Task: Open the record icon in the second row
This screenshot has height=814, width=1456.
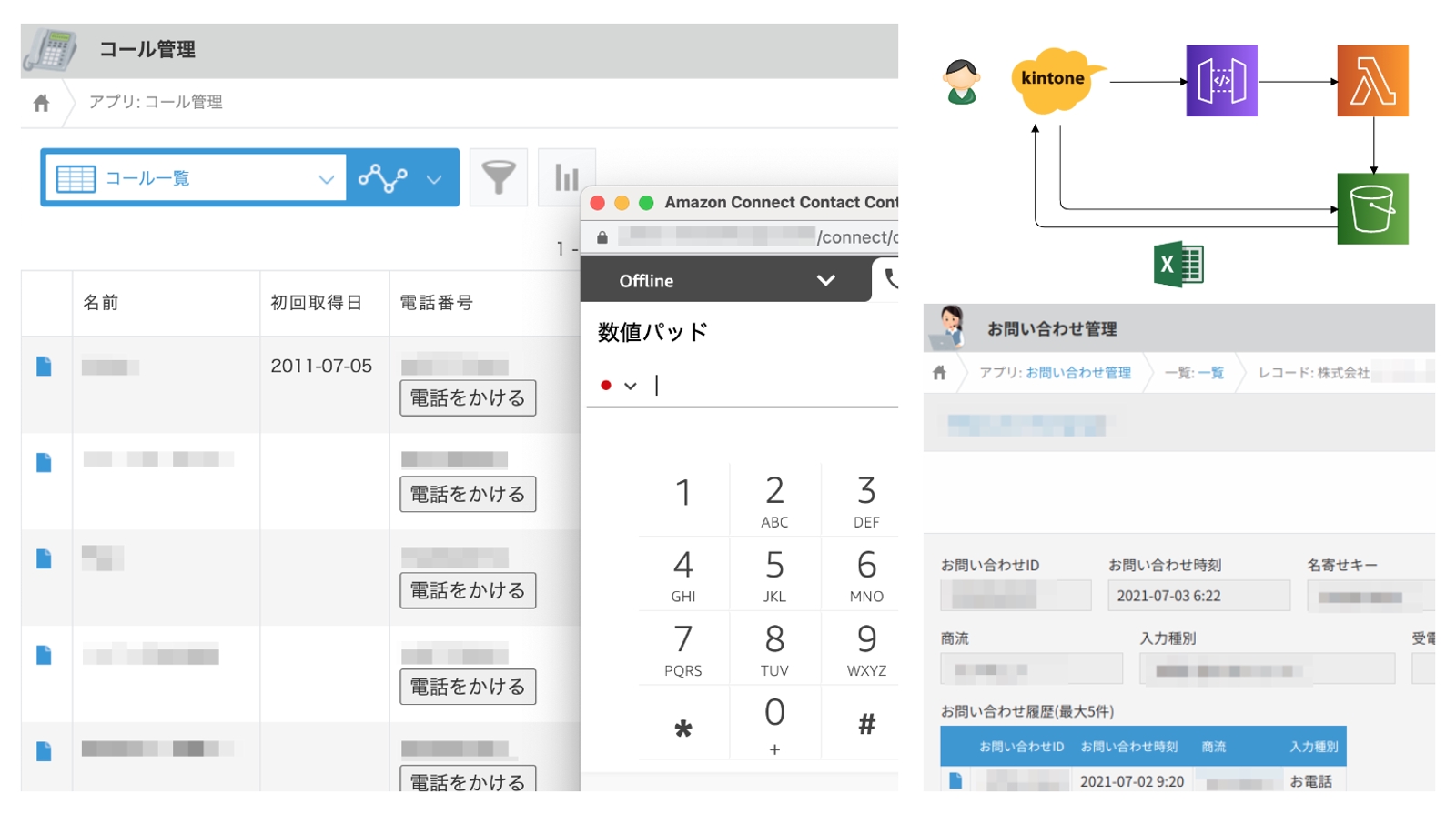Action: [44, 463]
